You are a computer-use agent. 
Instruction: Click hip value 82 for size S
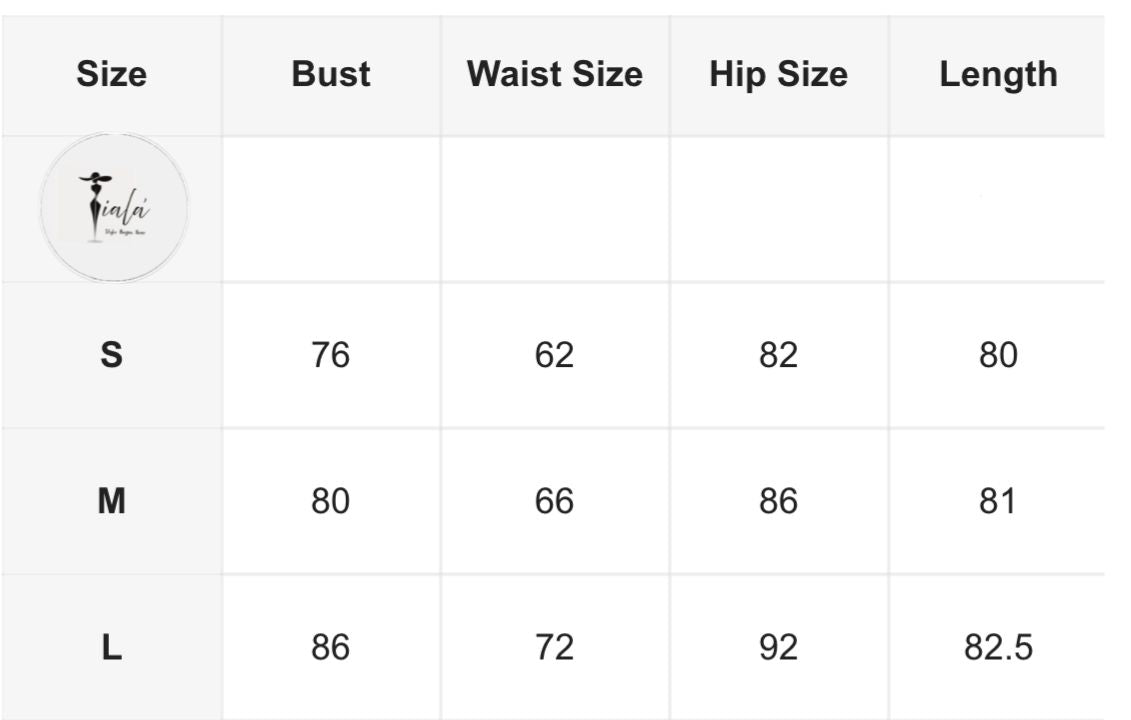778,355
